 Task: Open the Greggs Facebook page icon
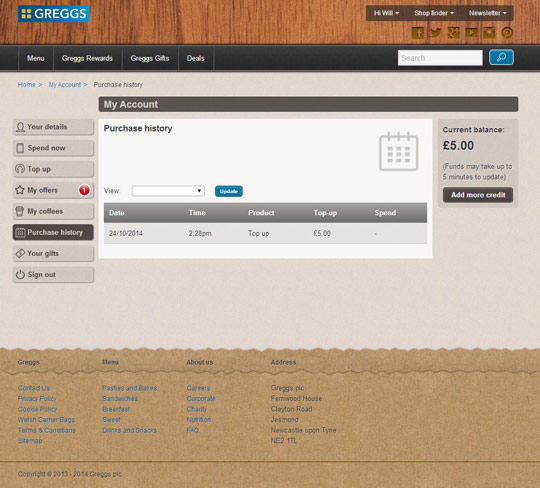point(418,33)
